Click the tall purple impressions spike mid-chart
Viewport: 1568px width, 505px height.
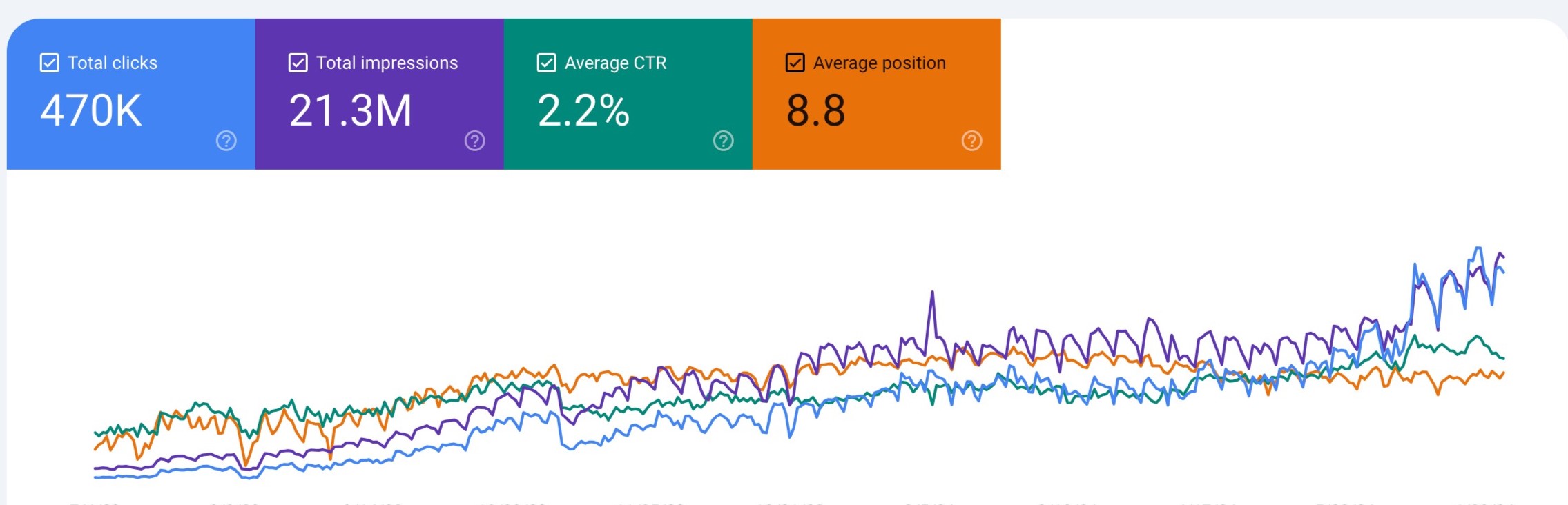pyautogui.click(x=932, y=293)
